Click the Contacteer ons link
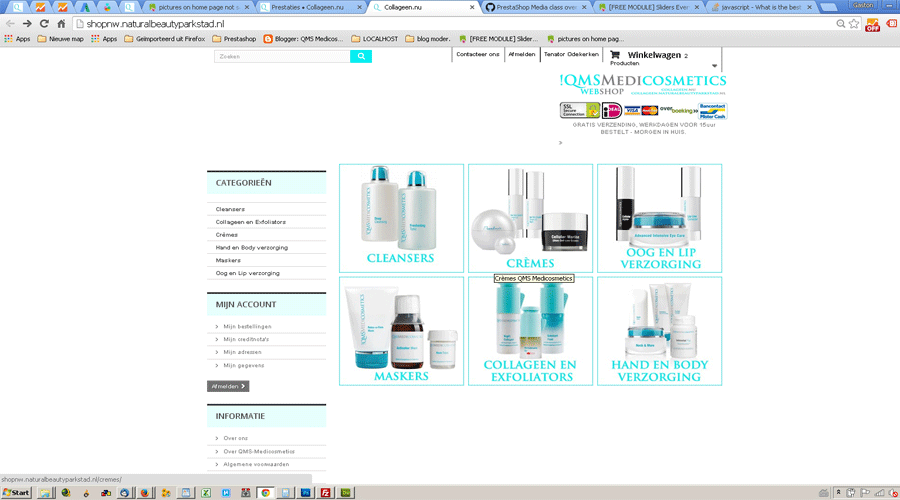The image size is (900, 500). pyautogui.click(x=478, y=54)
